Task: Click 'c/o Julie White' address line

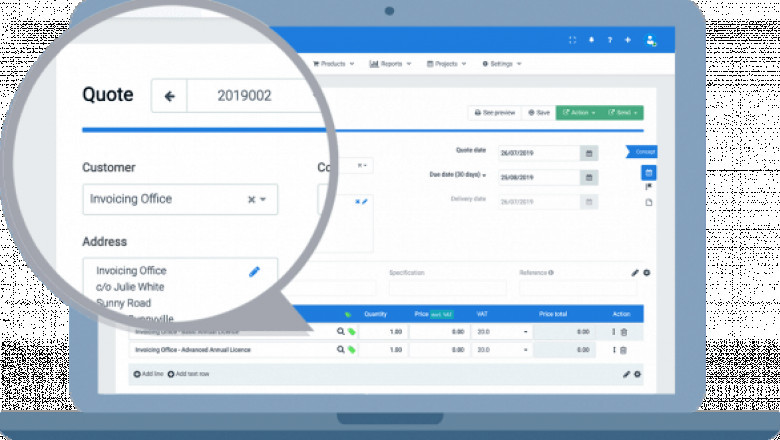Action: pos(130,287)
